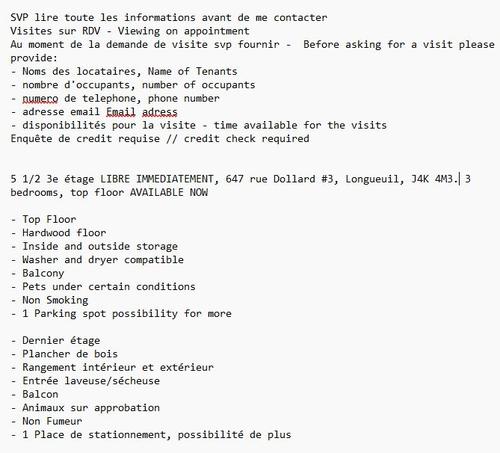This screenshot has height=453, width=500.
Task: Click the "Dernier étage" bullet line
Action: pyautogui.click(x=55, y=340)
